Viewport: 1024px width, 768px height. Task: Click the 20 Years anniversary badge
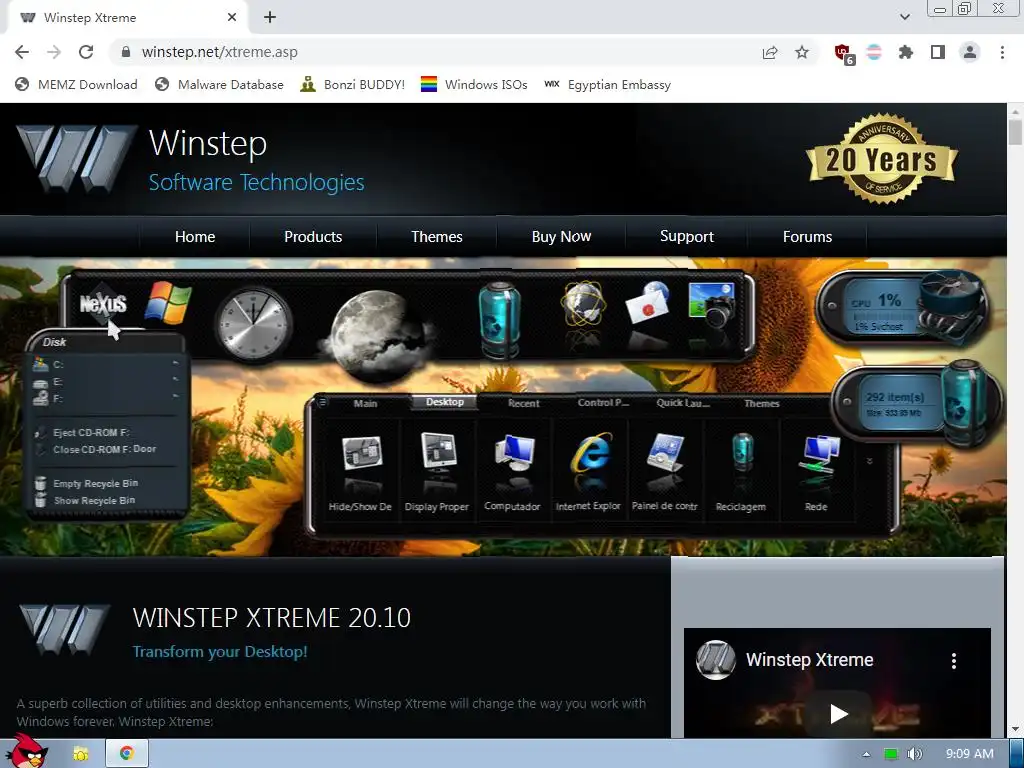(x=882, y=159)
